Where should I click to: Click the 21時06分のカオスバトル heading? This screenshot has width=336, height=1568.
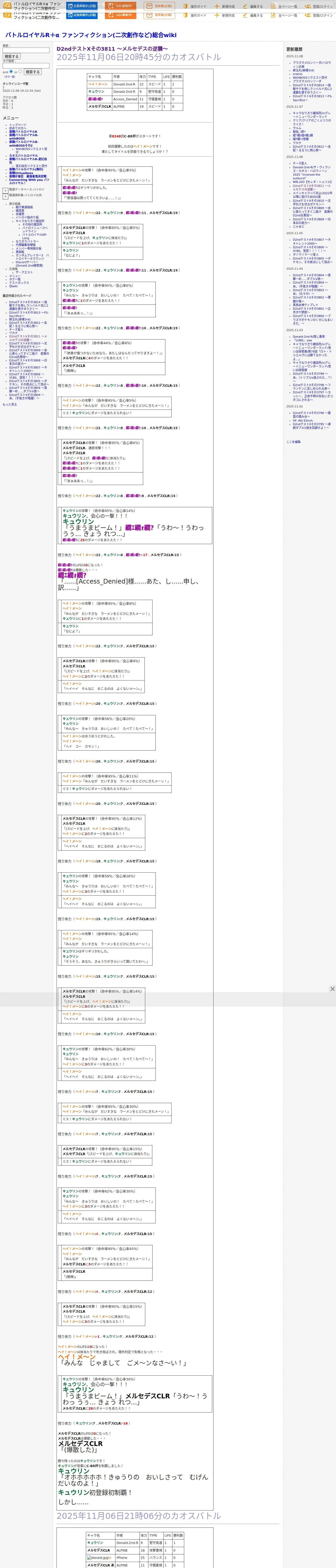pos(139,1516)
